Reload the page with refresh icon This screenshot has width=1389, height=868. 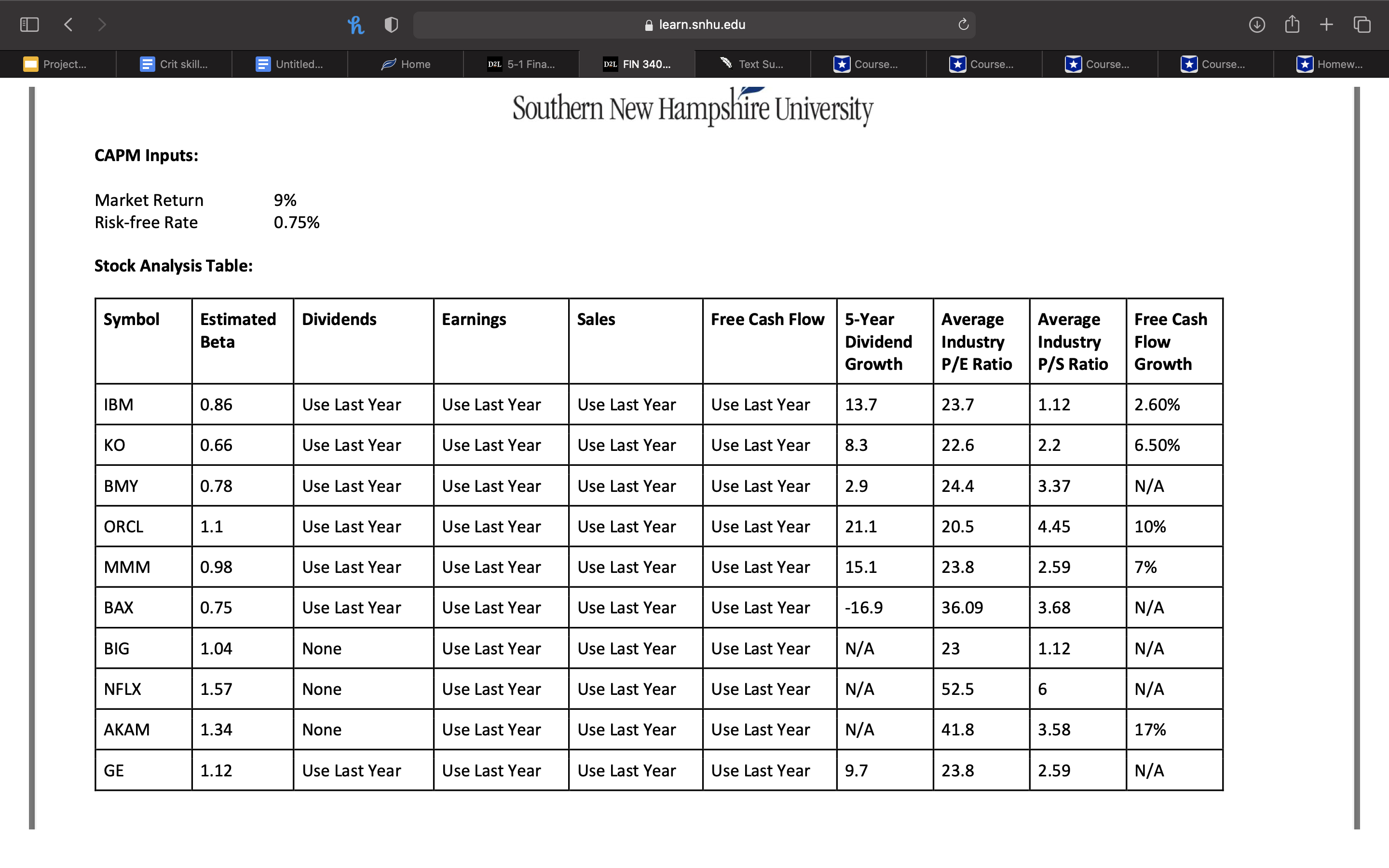(963, 25)
